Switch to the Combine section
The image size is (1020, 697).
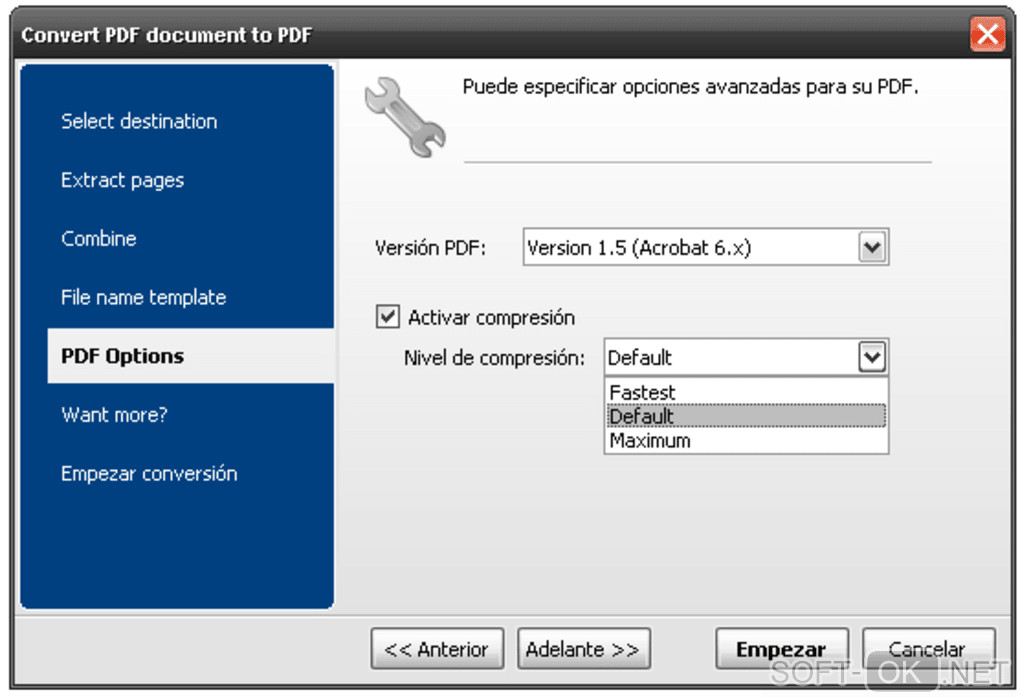pyautogui.click(x=99, y=238)
